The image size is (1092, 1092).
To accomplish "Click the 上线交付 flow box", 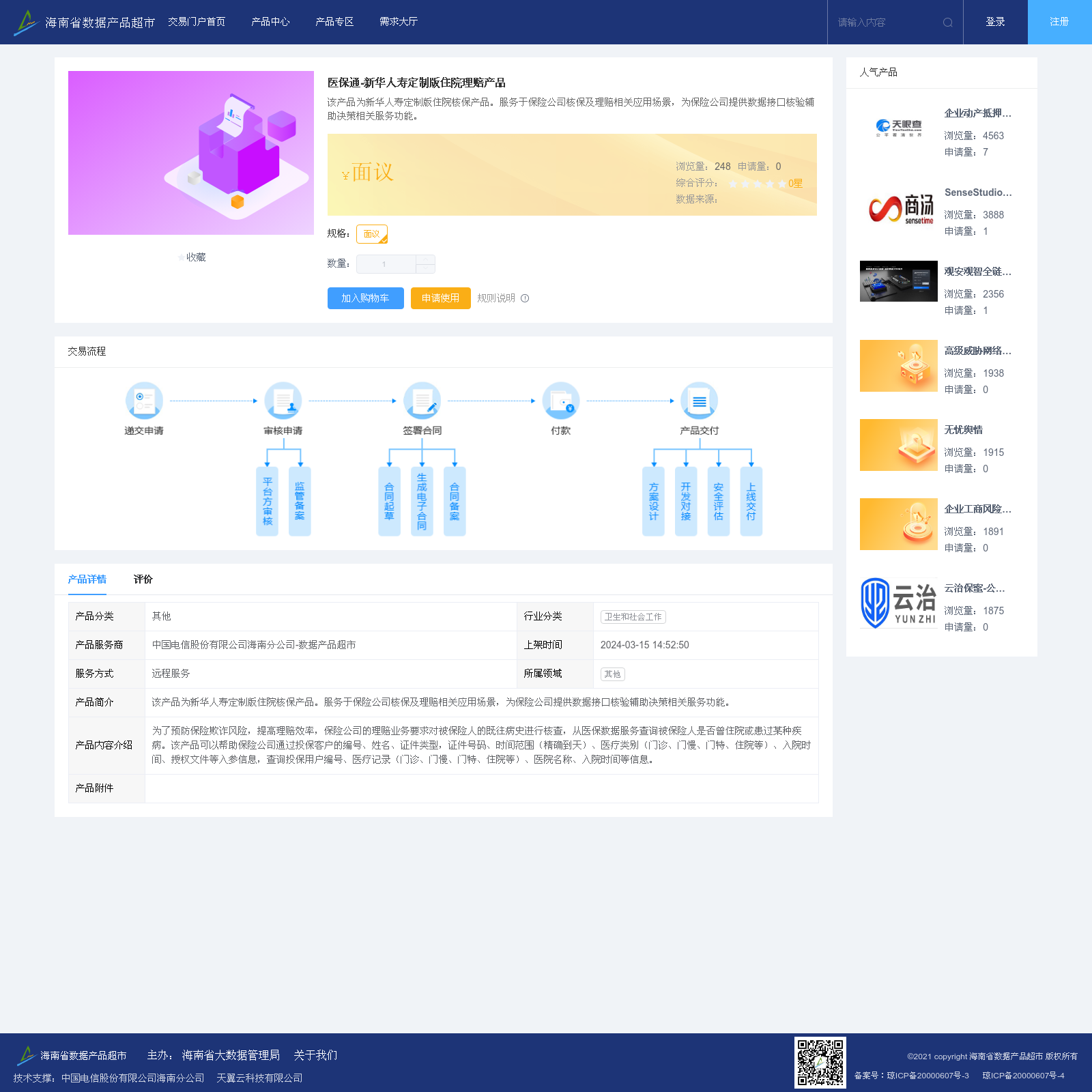I will (751, 501).
